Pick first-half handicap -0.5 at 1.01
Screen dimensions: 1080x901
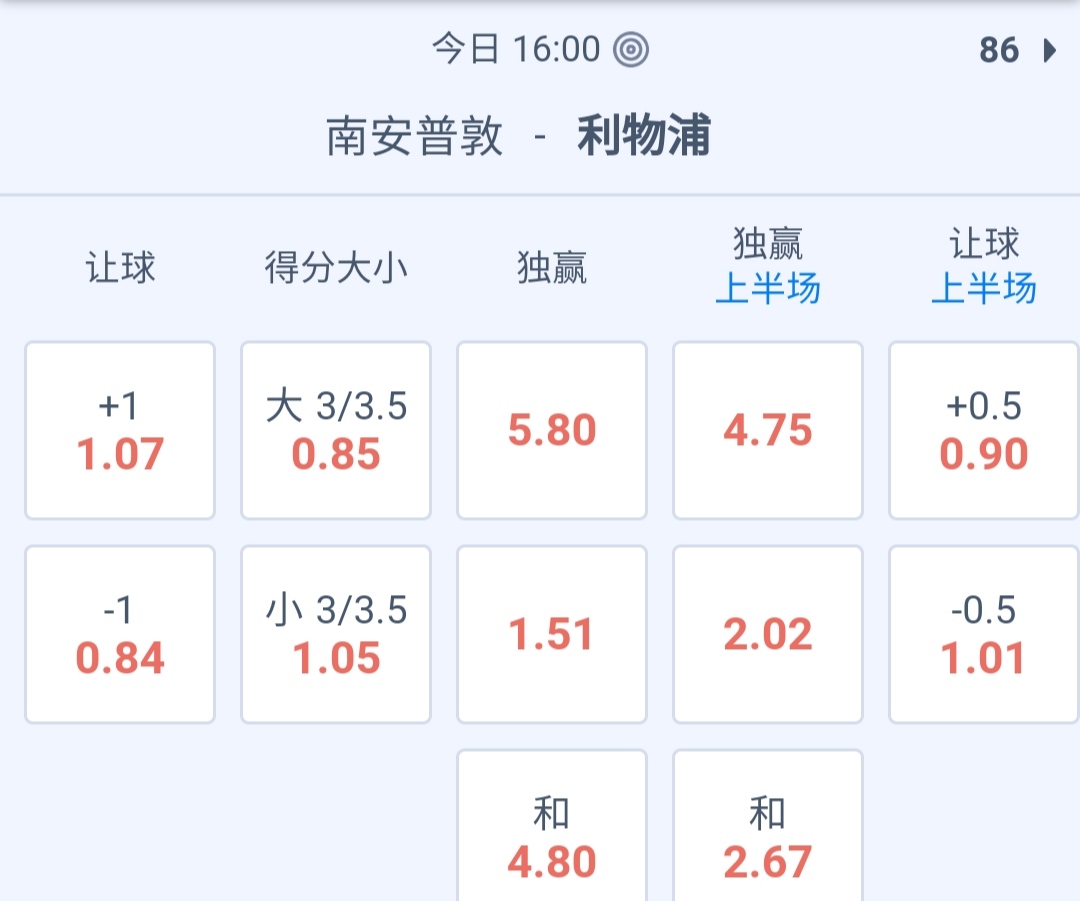coord(984,635)
